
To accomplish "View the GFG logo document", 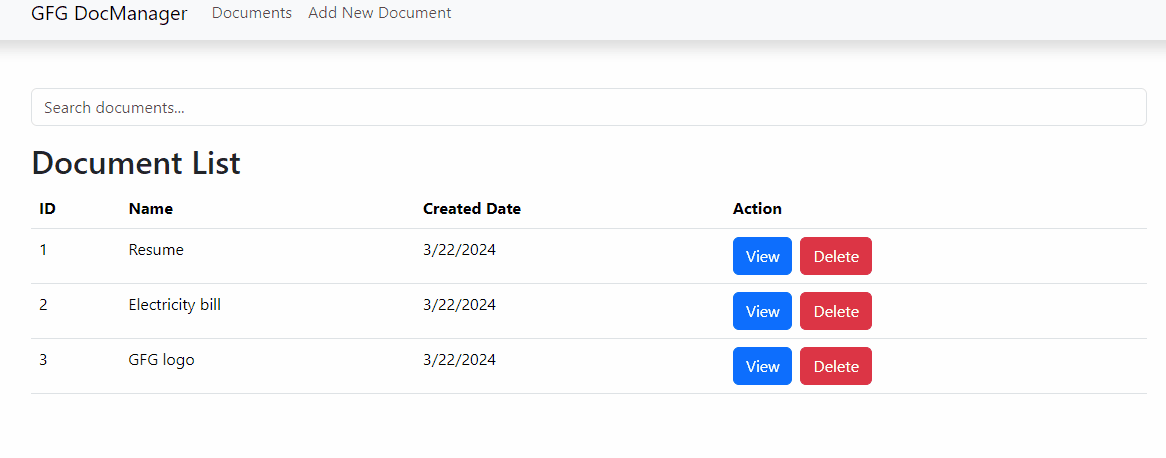I will 762,367.
